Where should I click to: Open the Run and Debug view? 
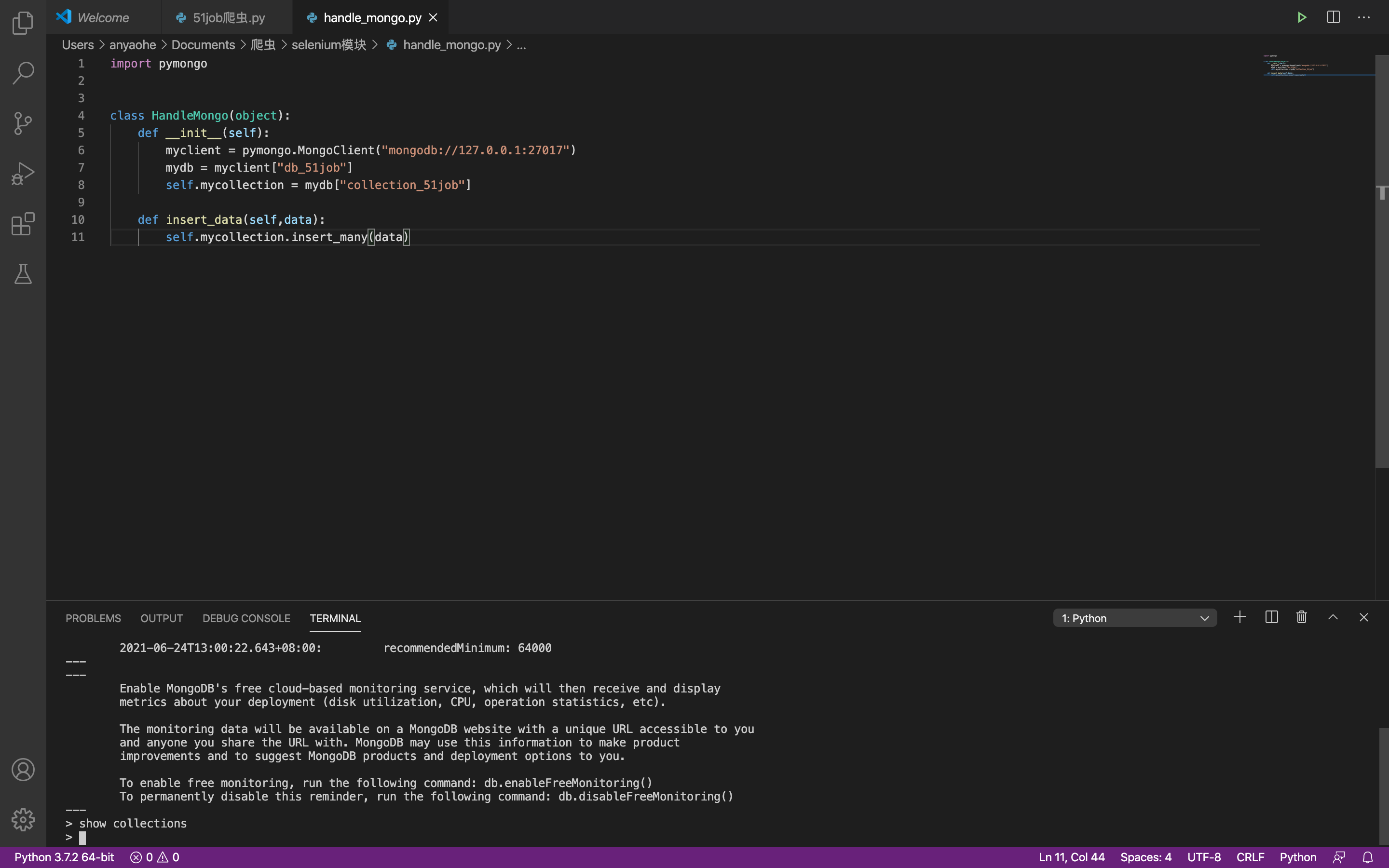23,174
